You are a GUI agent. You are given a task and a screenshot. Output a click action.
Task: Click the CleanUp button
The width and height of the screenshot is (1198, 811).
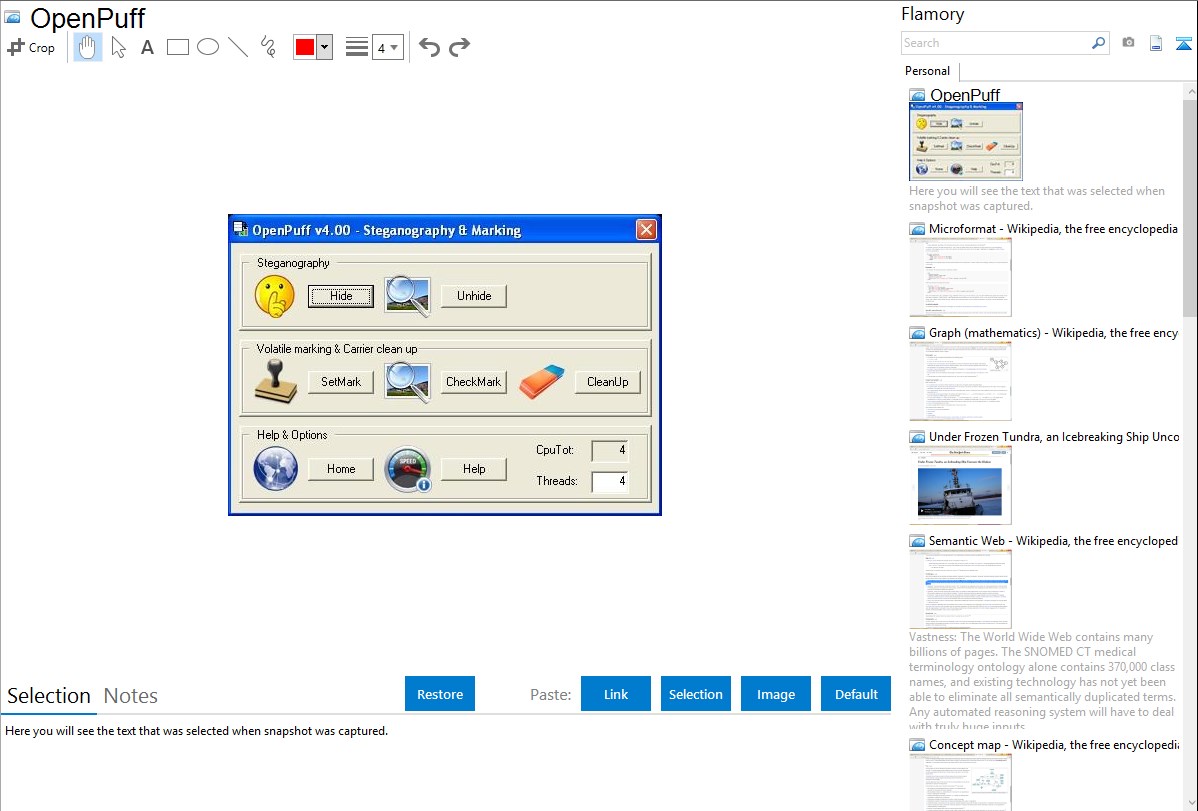607,381
